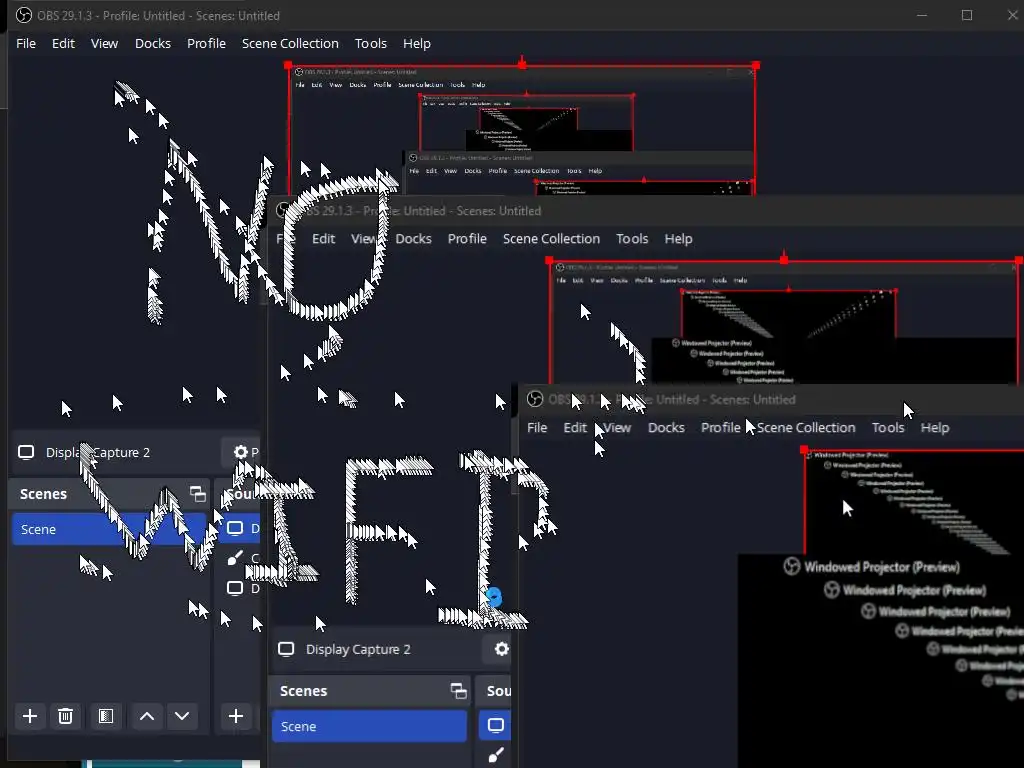The image size is (1024, 768).
Task: Click the bottom display capture source icon in left Sources list
Action: point(235,588)
